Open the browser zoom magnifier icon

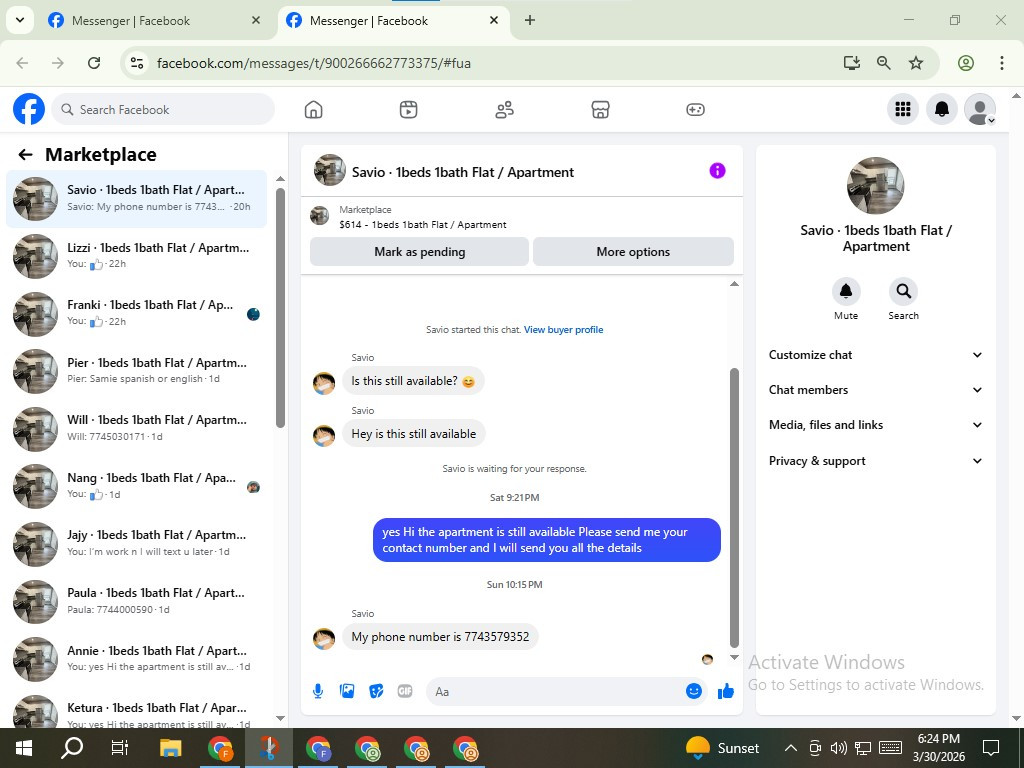(x=884, y=63)
